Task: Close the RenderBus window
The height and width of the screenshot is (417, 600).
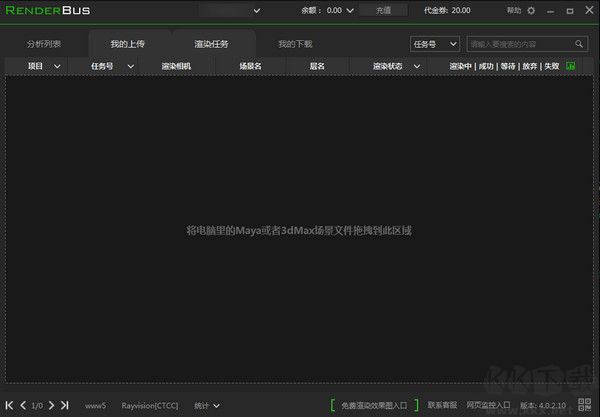Action: [589, 10]
